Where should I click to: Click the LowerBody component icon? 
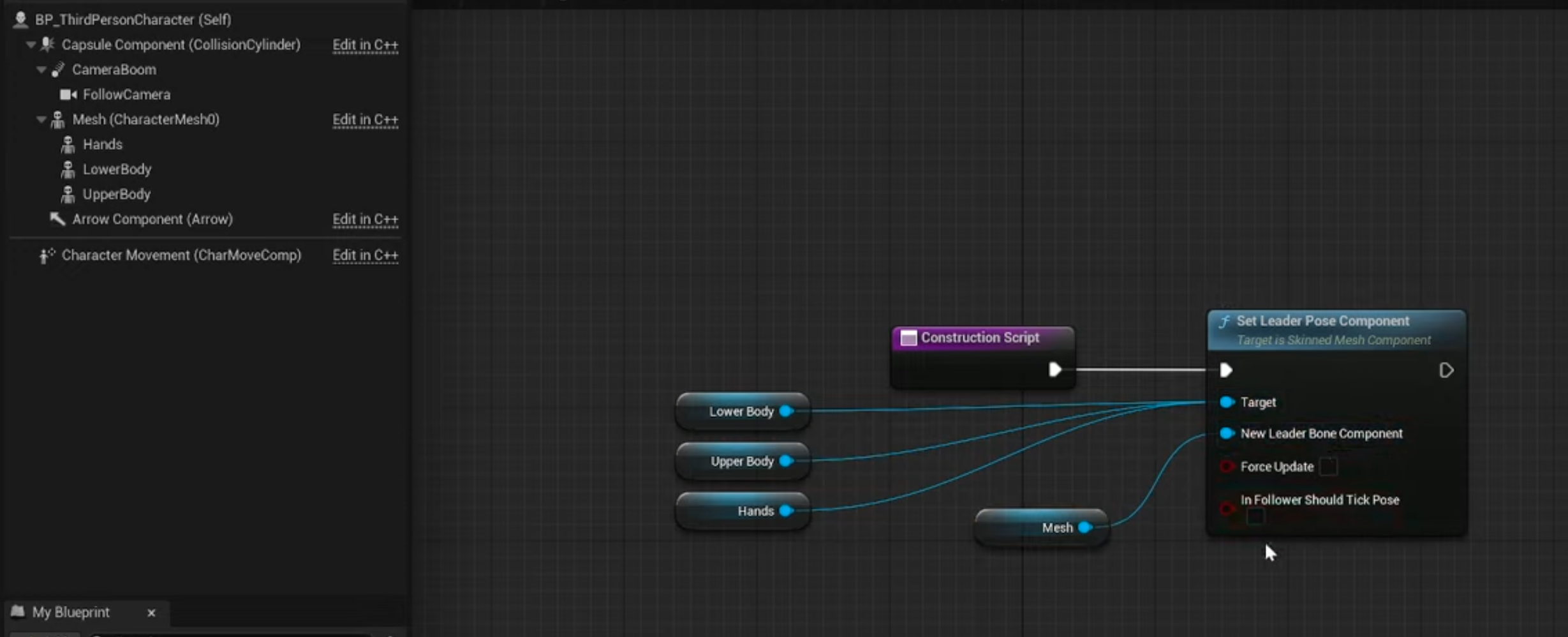pos(68,169)
